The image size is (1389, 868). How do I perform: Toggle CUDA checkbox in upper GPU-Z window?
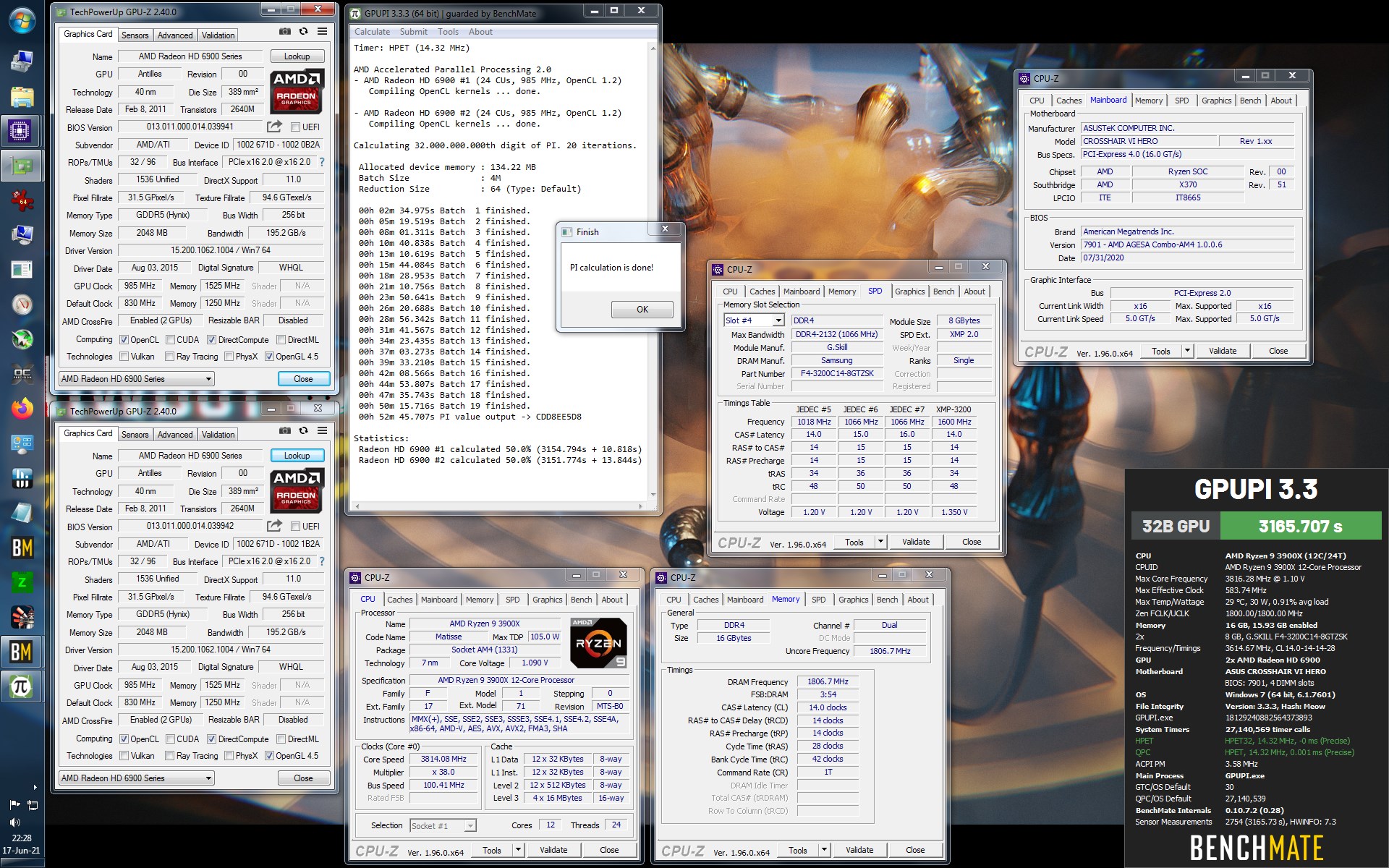pyautogui.click(x=170, y=340)
